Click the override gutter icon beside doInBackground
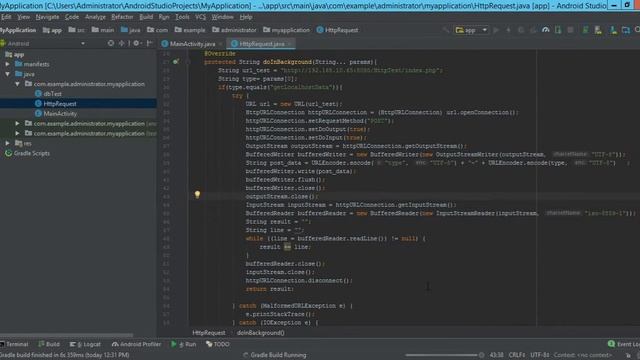This screenshot has height=360, width=640. 176,62
